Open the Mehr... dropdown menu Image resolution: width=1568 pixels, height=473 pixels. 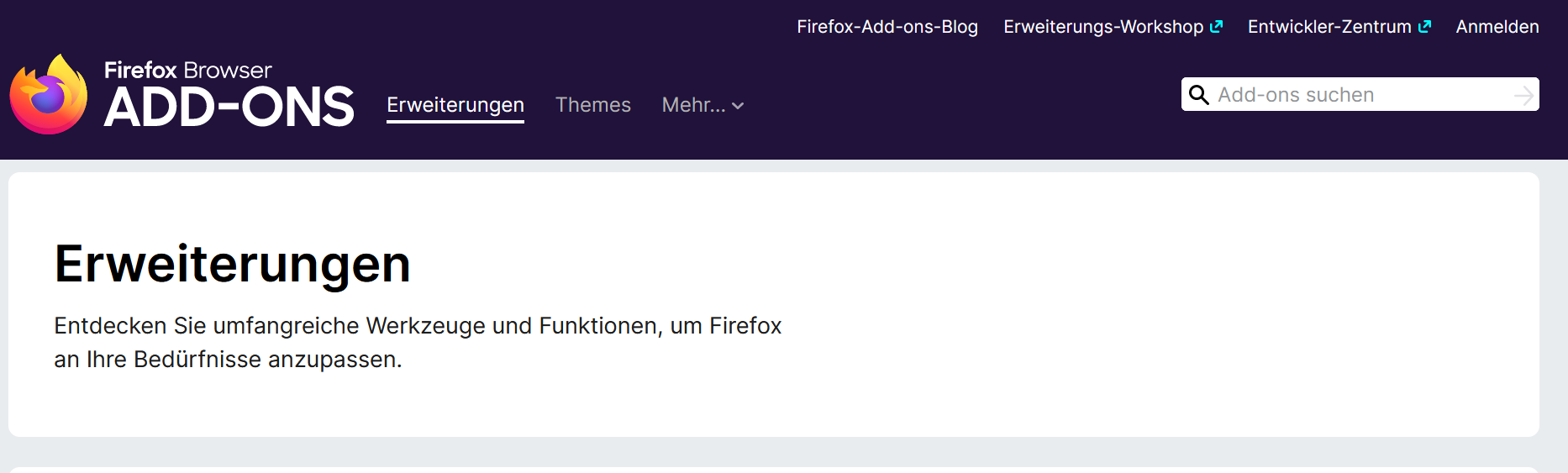coord(702,105)
